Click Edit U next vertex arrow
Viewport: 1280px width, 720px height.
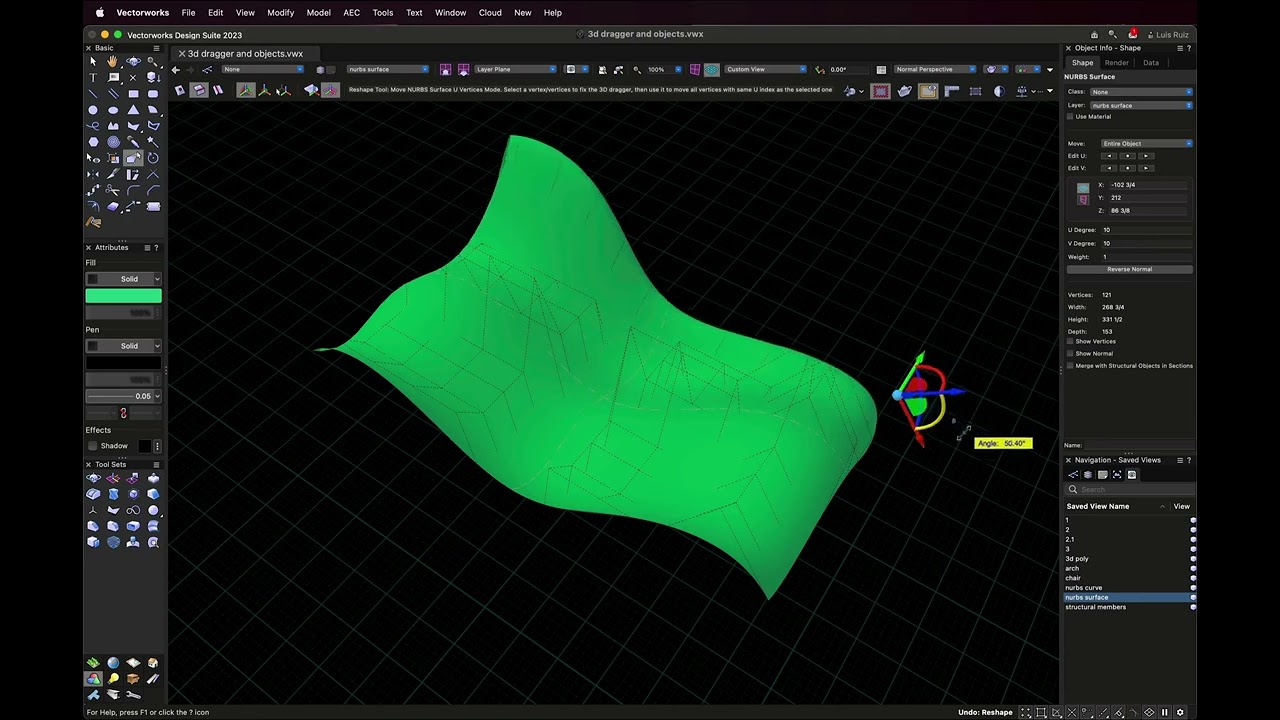[1147, 156]
